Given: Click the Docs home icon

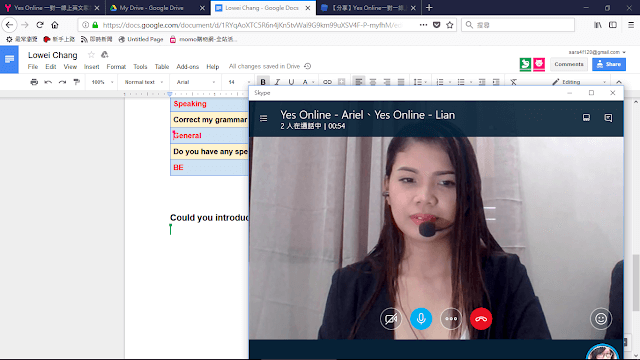Looking at the screenshot, I should [x=9, y=60].
